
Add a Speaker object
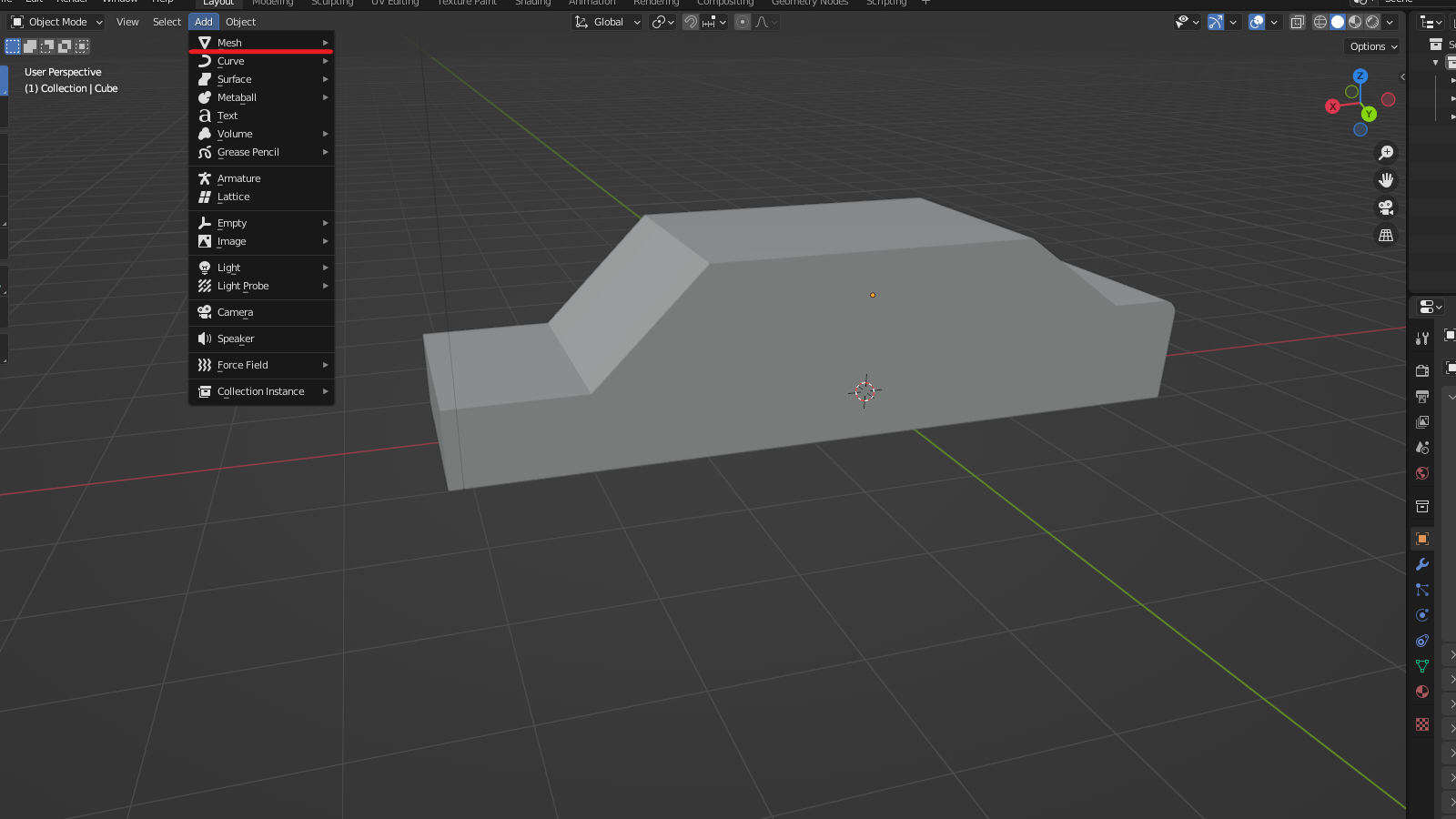262,339
